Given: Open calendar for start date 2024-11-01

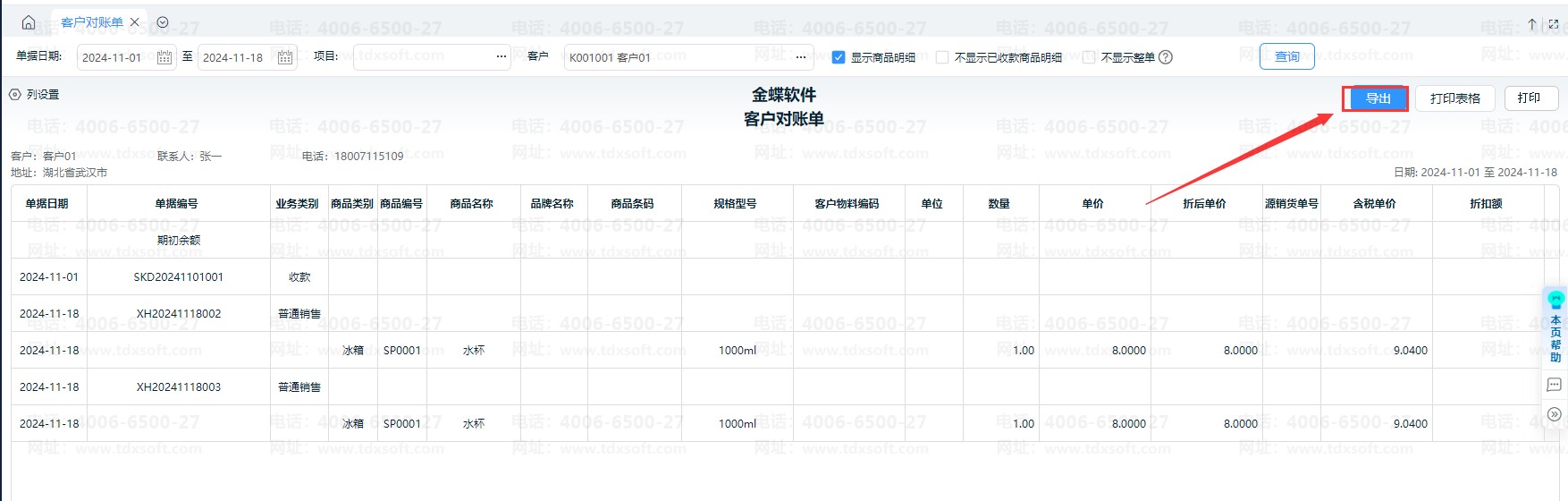Looking at the screenshot, I should coord(164,57).
